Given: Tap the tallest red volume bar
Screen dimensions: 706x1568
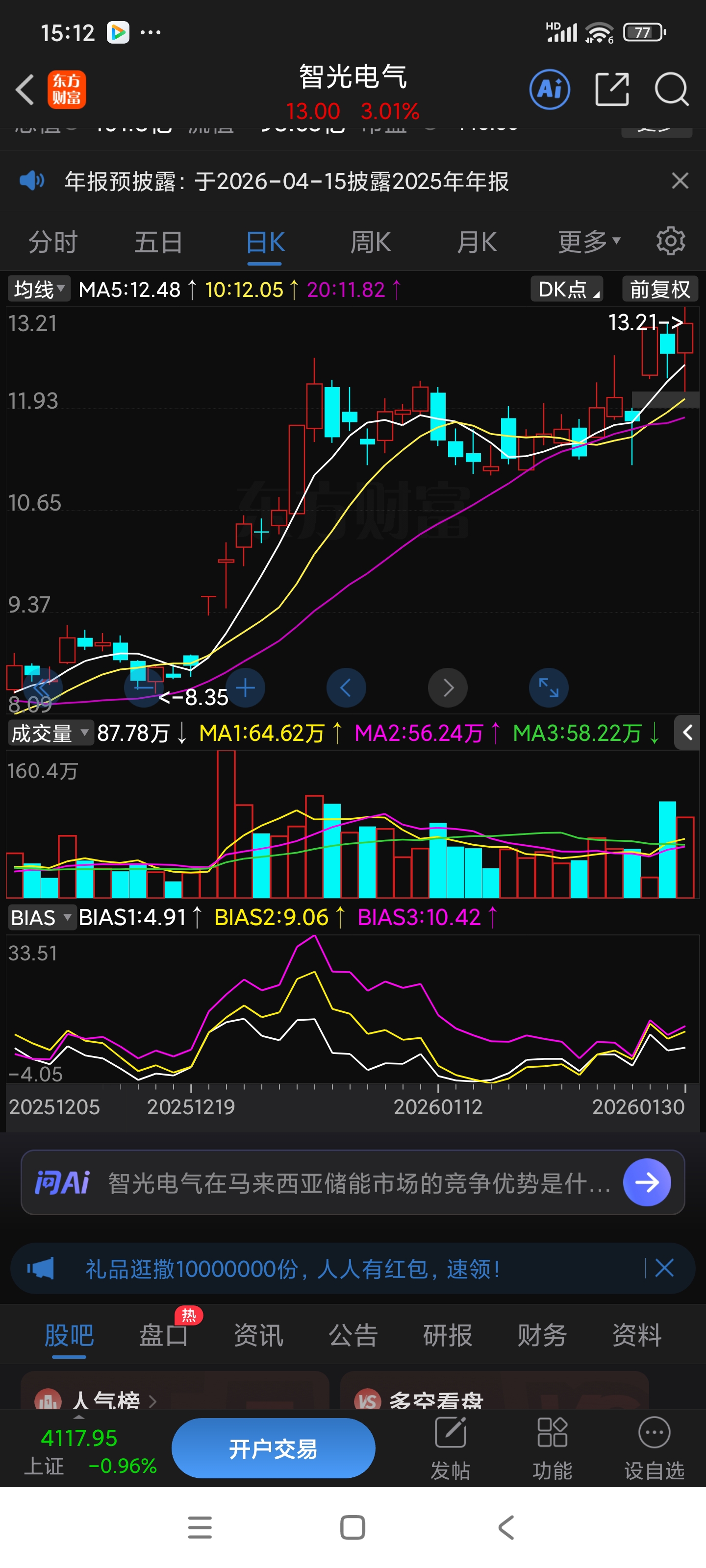Looking at the screenshot, I should [226, 824].
